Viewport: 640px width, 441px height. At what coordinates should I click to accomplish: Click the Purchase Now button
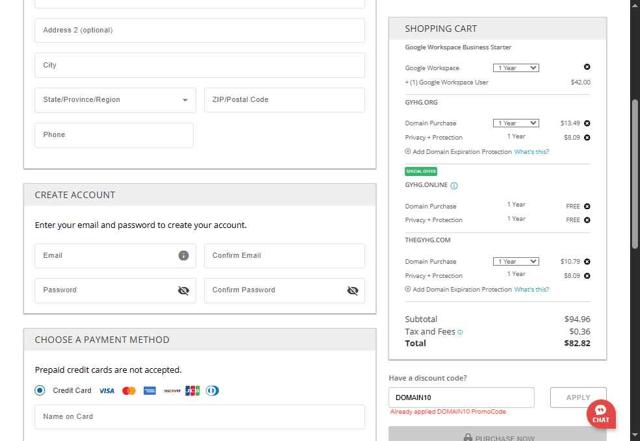pyautogui.click(x=498, y=434)
